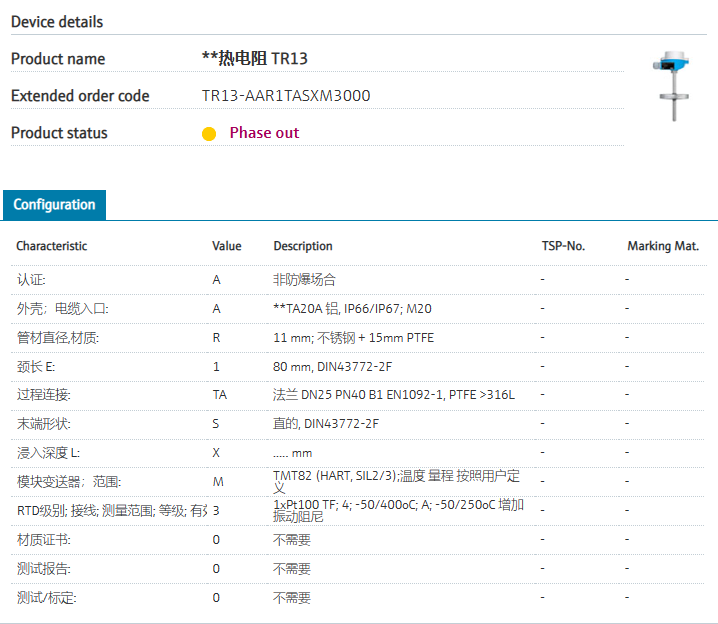Click the 1xPt100 TF RTD description
This screenshot has width=718, height=624.
[397, 510]
